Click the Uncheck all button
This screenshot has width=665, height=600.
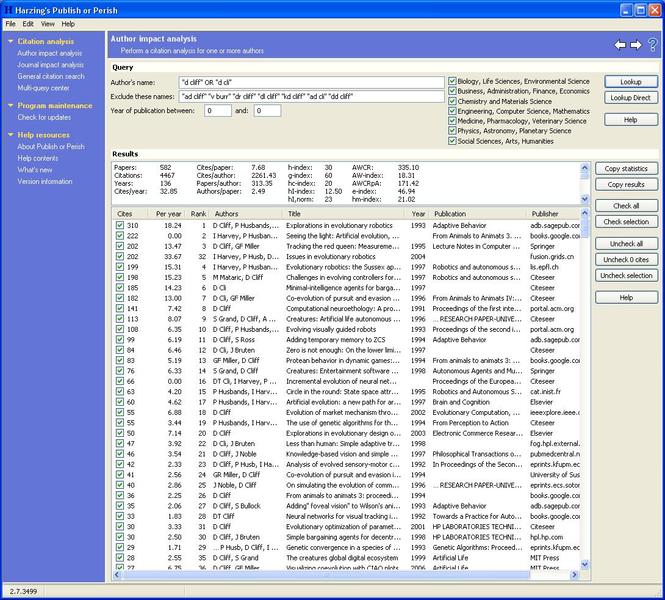pos(626,243)
